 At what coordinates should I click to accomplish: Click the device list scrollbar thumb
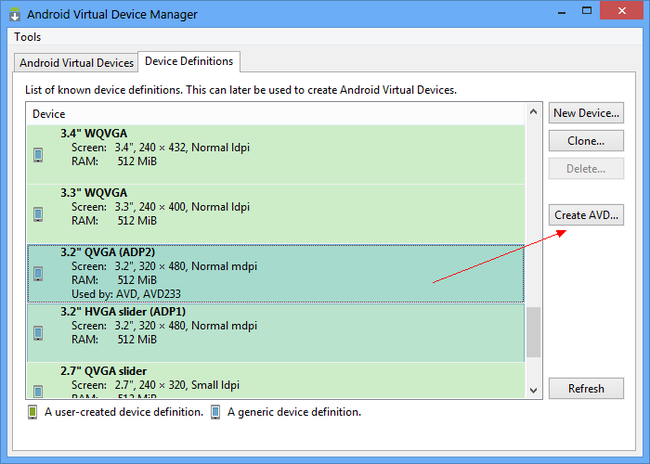tap(534, 332)
